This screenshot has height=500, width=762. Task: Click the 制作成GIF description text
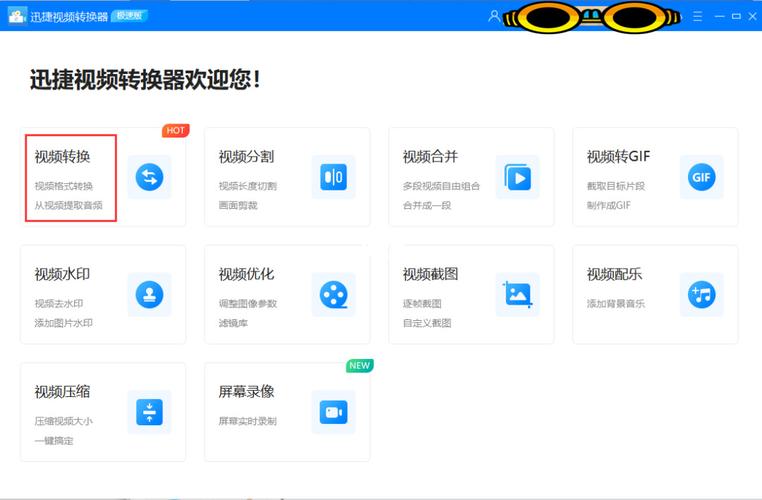pyautogui.click(x=609, y=206)
